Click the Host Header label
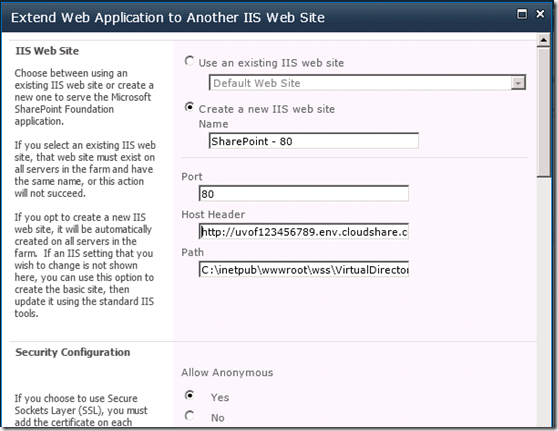Viewport: 558px width, 431px height. click(x=213, y=214)
